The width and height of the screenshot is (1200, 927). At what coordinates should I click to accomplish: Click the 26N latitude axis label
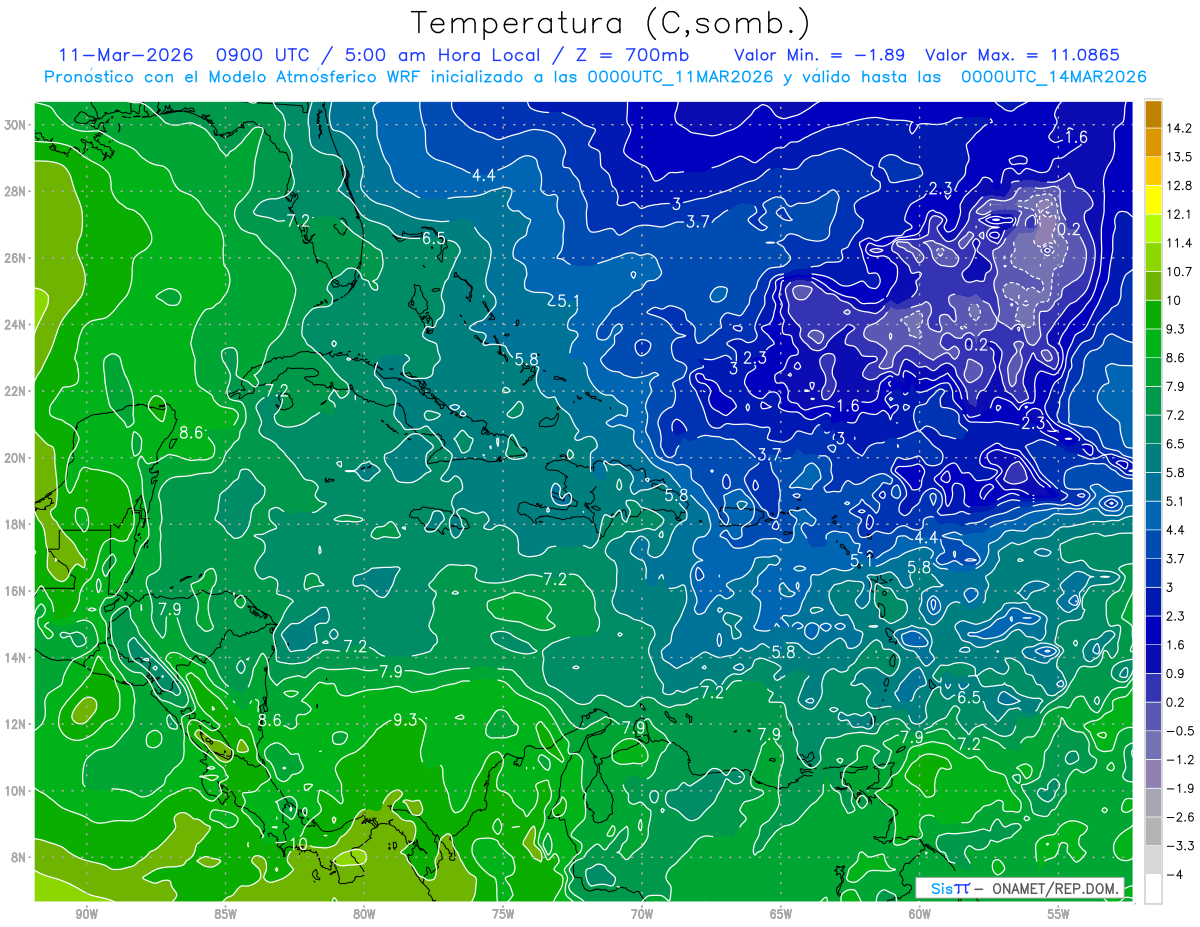point(17,258)
